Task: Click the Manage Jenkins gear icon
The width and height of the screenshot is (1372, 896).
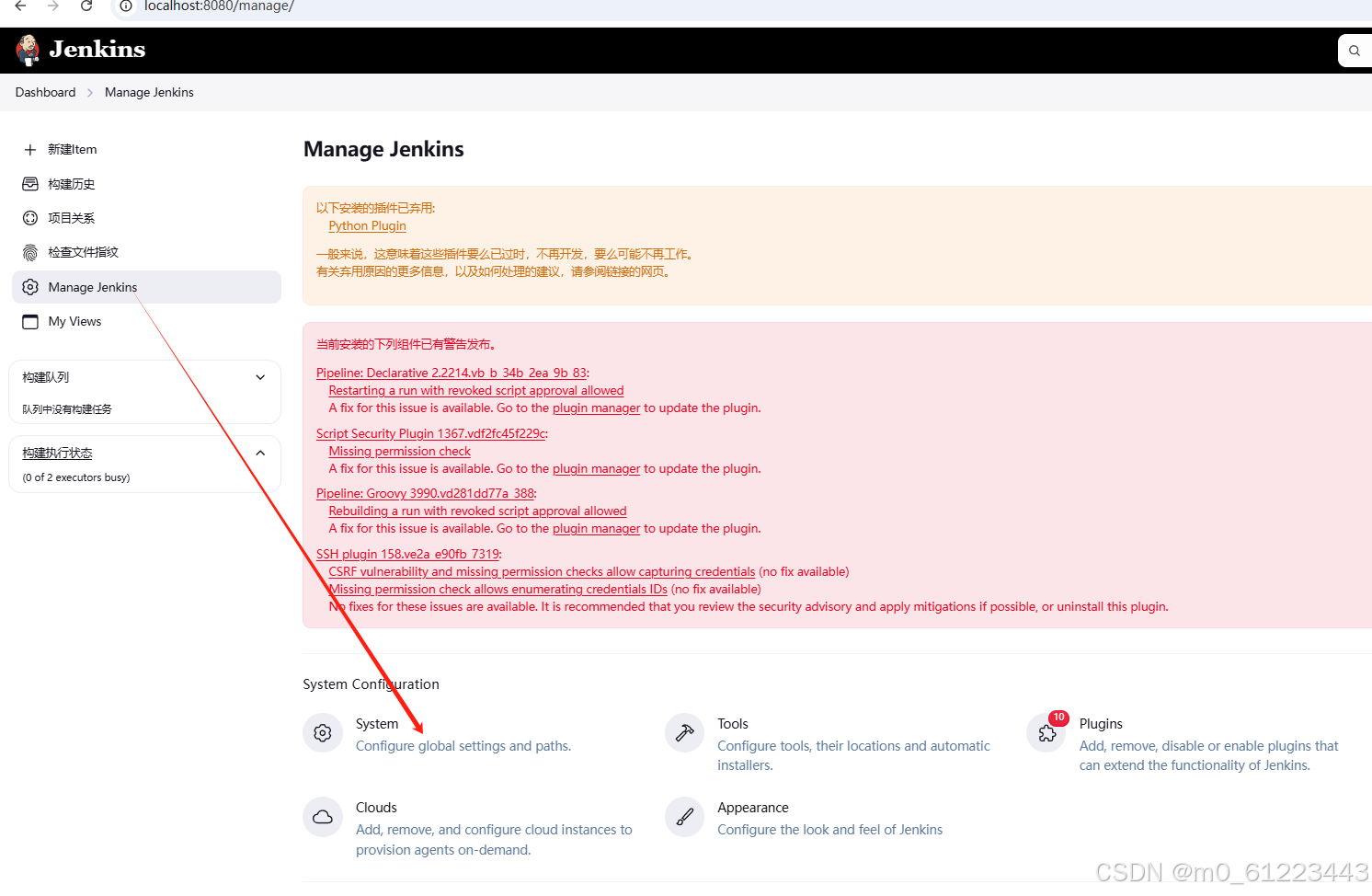Action: coord(29,287)
